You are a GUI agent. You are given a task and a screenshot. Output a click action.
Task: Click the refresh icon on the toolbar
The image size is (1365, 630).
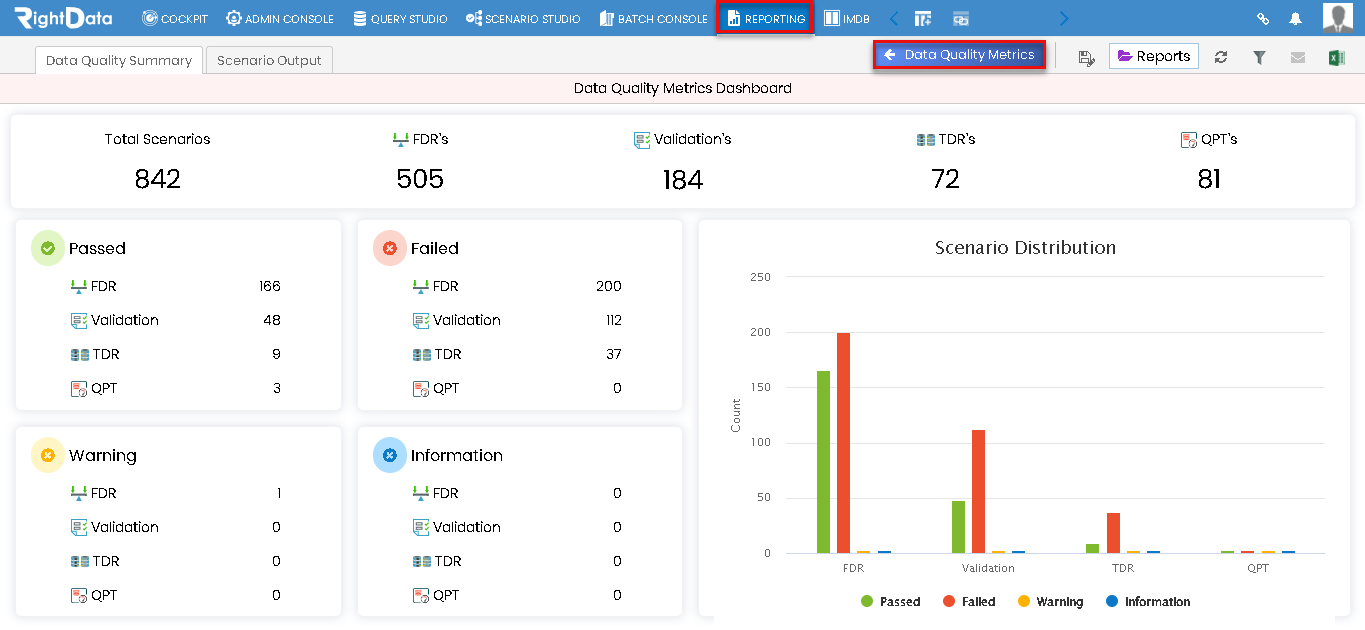[x=1221, y=56]
